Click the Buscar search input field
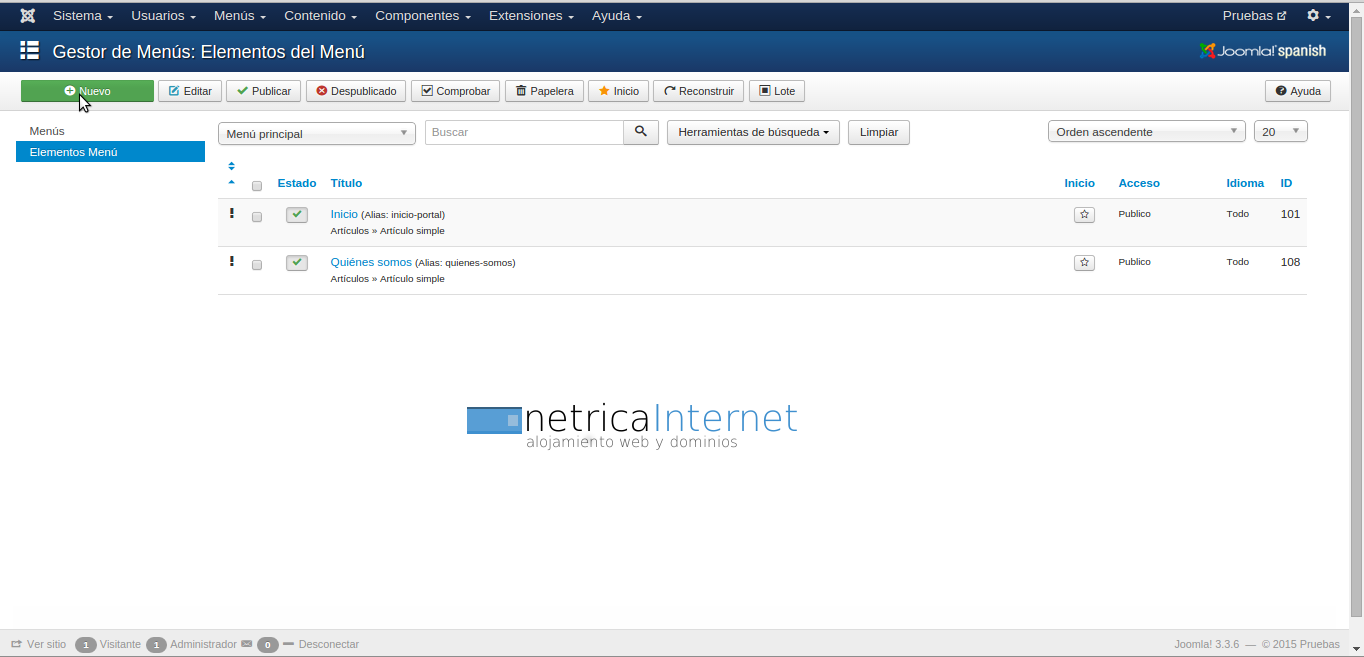Viewport: 1364px width, 657px height. click(x=524, y=132)
